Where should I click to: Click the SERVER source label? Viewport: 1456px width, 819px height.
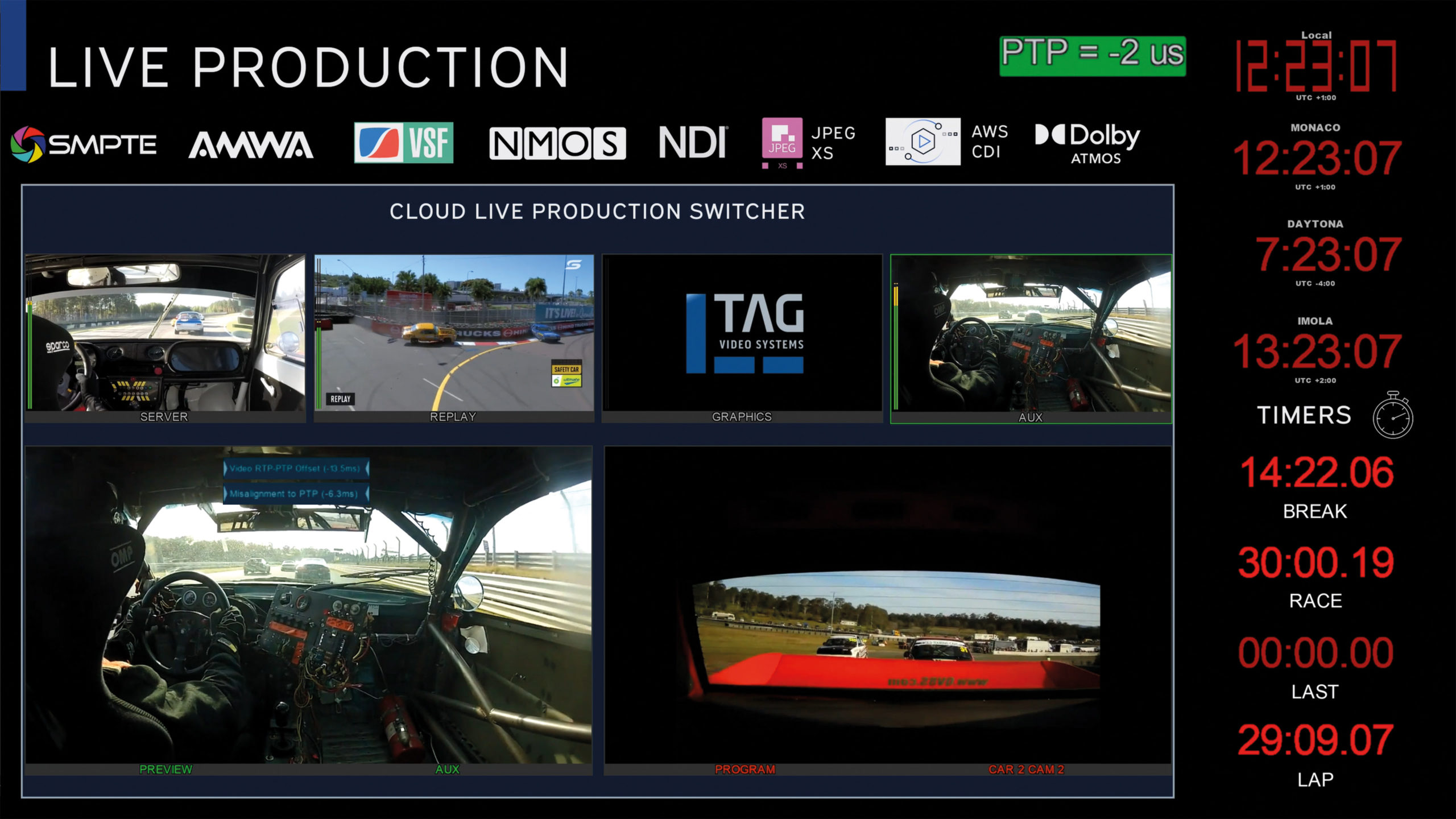click(164, 417)
